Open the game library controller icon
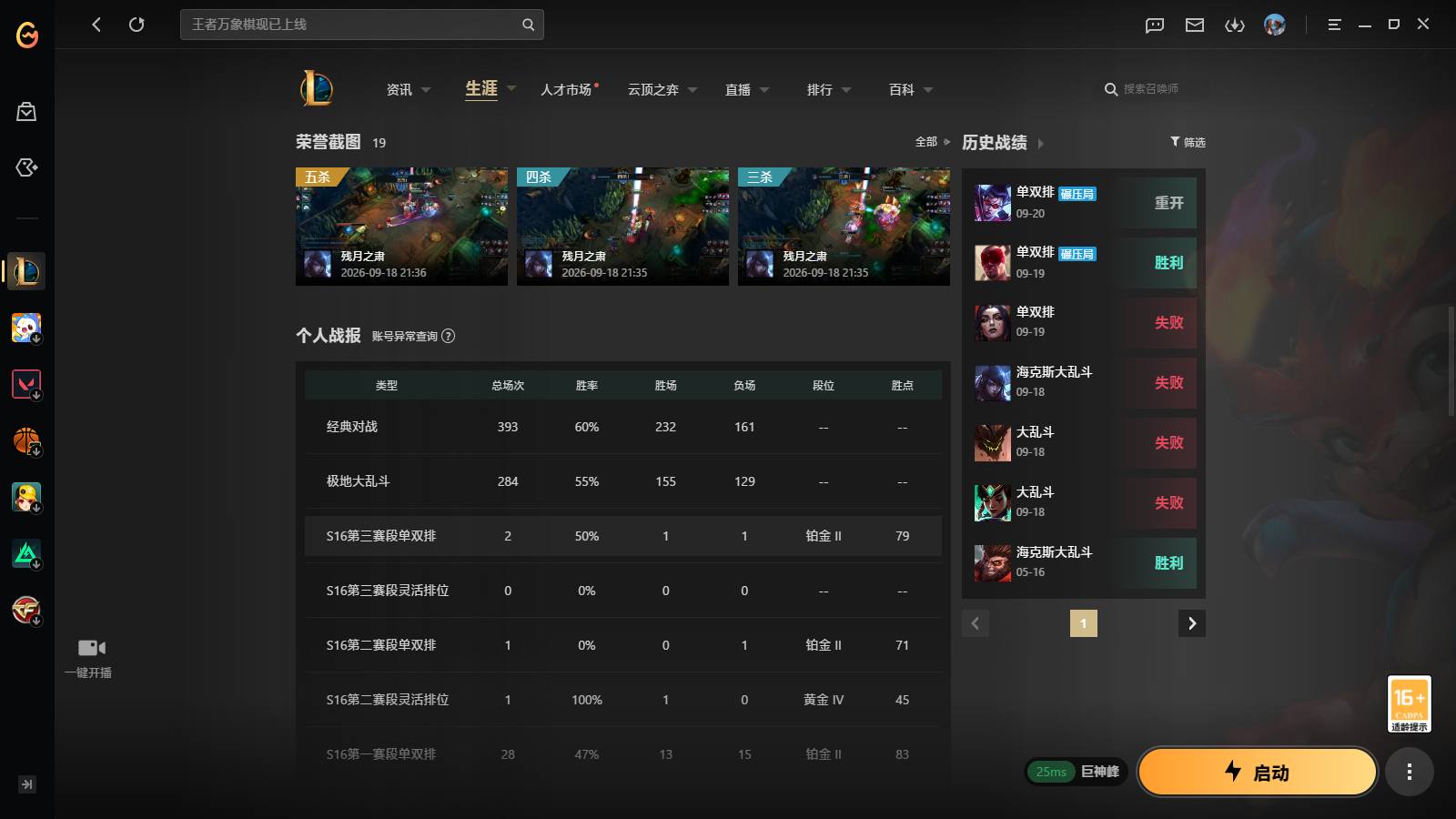Screen dimensions: 1456x819 pos(26,167)
